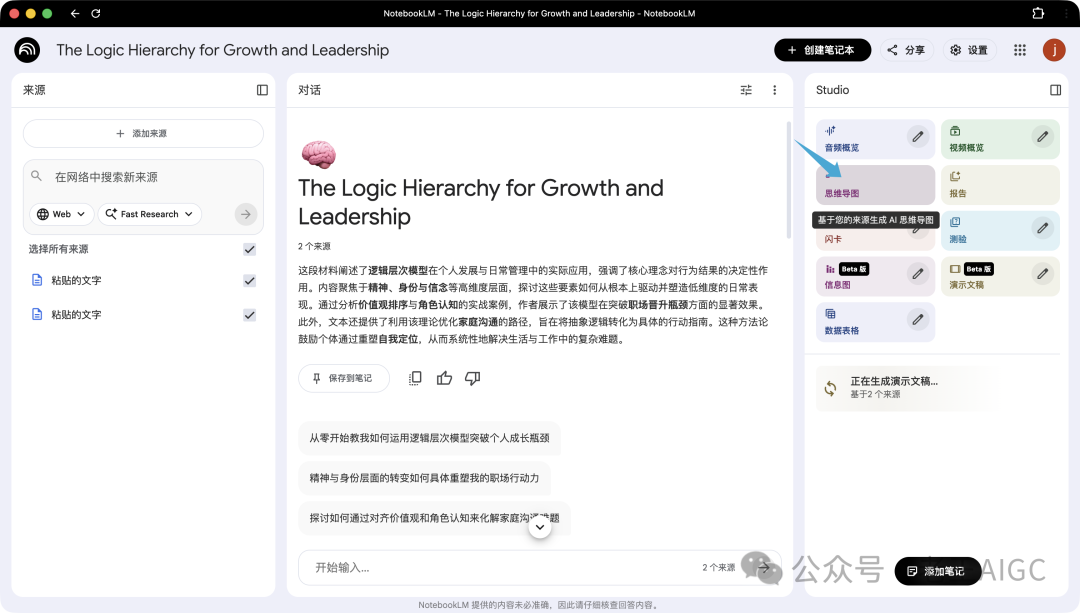Viewport: 1080px width, 613px height.
Task: Open the Fast Research mode dropdown
Action: [149, 214]
